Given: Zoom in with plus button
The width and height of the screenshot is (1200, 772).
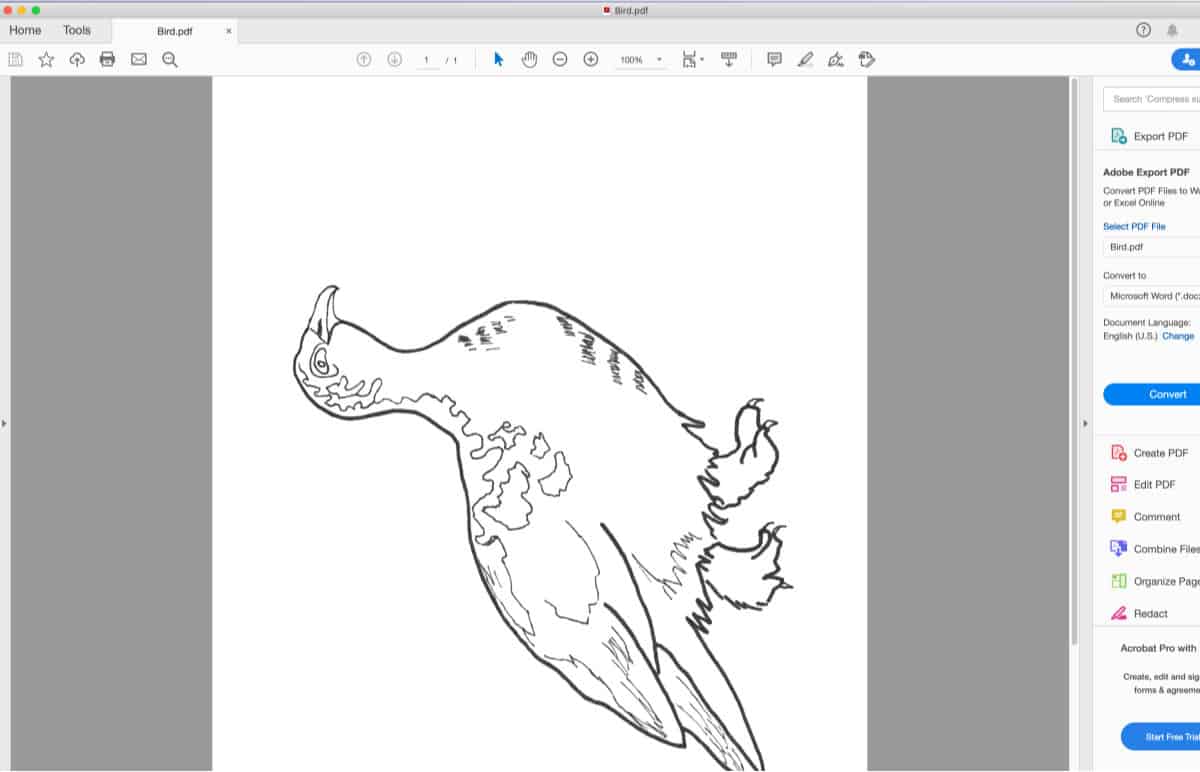Looking at the screenshot, I should 591,60.
